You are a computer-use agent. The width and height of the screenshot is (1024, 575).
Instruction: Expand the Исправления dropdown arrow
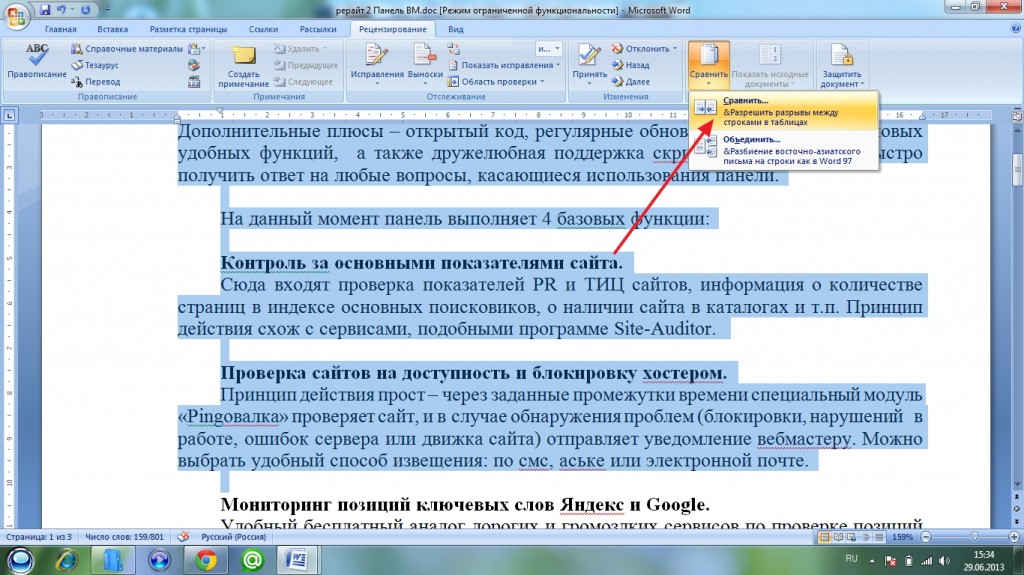tap(377, 84)
